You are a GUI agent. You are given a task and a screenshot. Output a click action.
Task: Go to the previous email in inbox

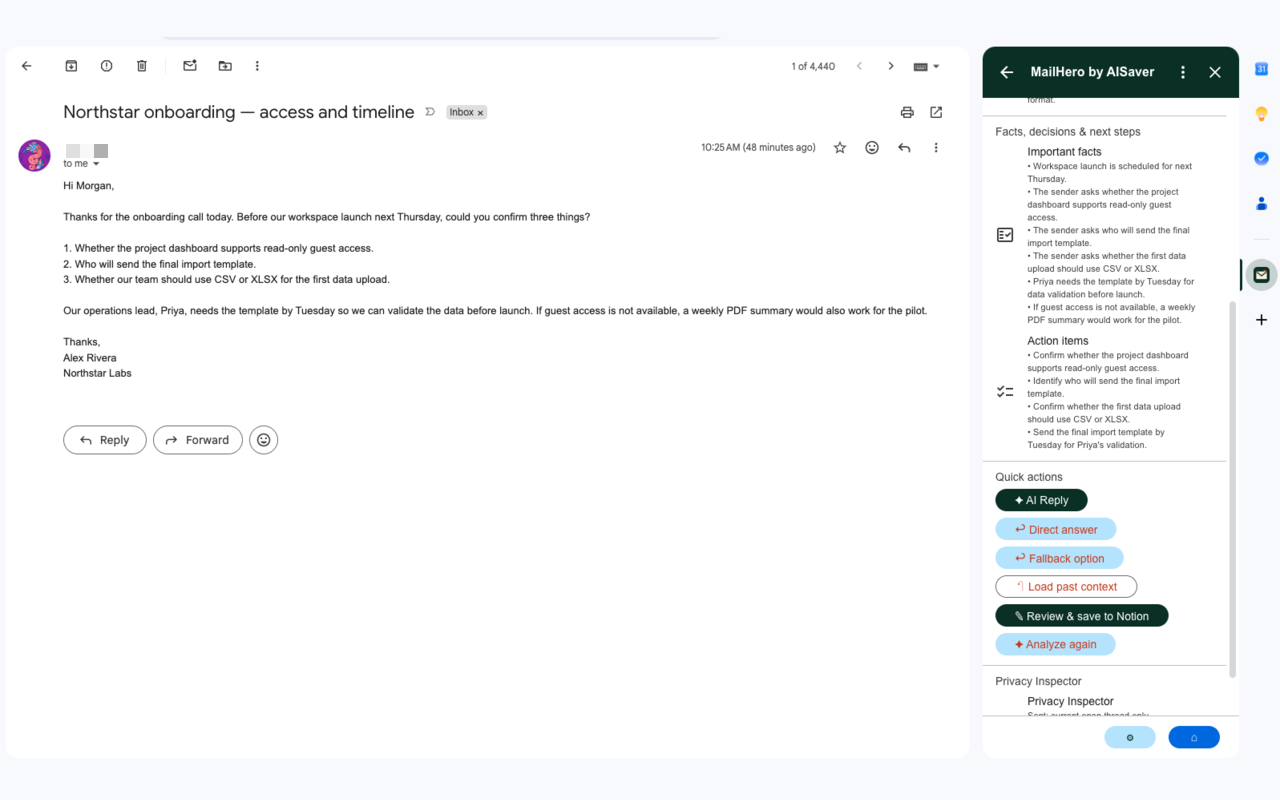[859, 66]
